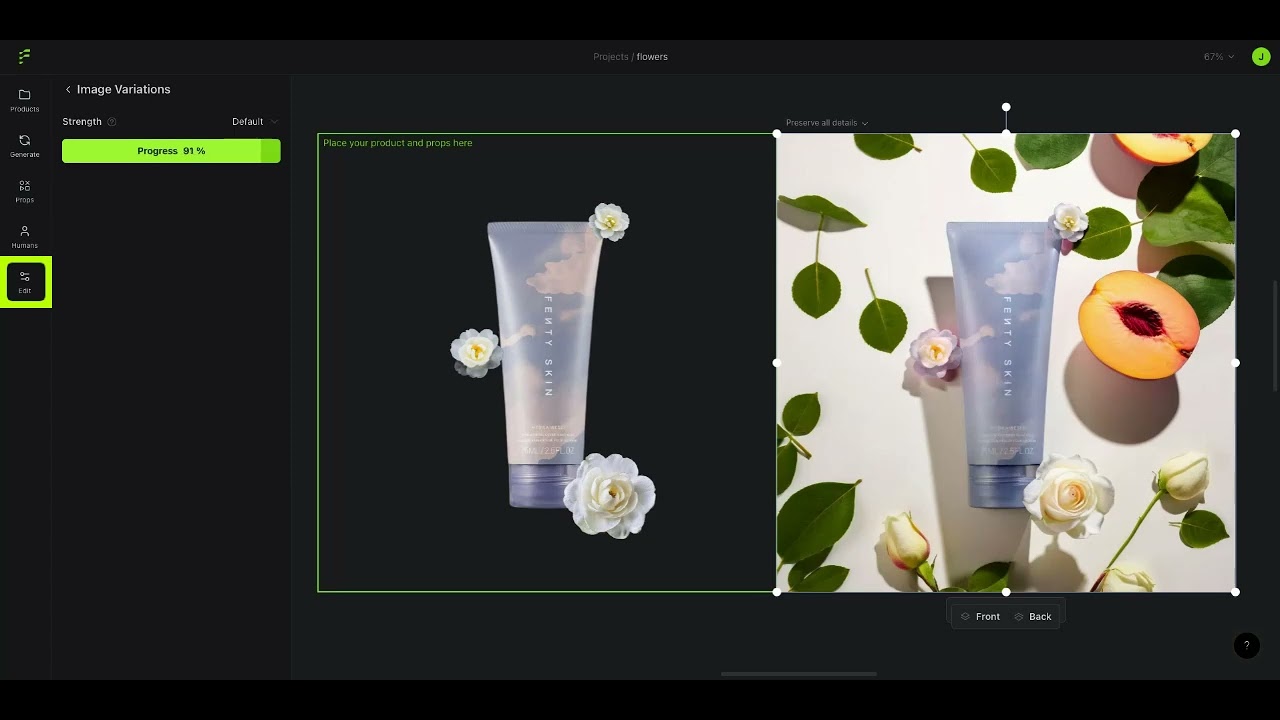
Task: Click the horizontal canvas scrollbar
Action: (x=798, y=674)
